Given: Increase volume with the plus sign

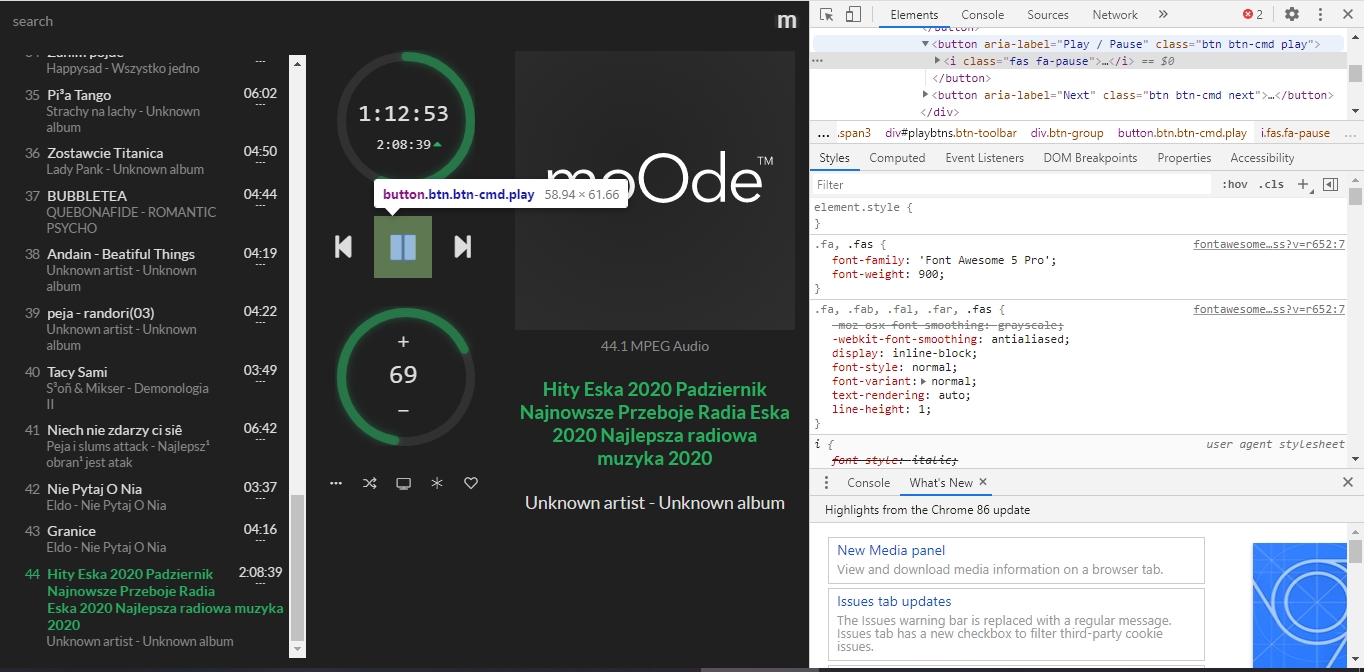Looking at the screenshot, I should tap(403, 342).
